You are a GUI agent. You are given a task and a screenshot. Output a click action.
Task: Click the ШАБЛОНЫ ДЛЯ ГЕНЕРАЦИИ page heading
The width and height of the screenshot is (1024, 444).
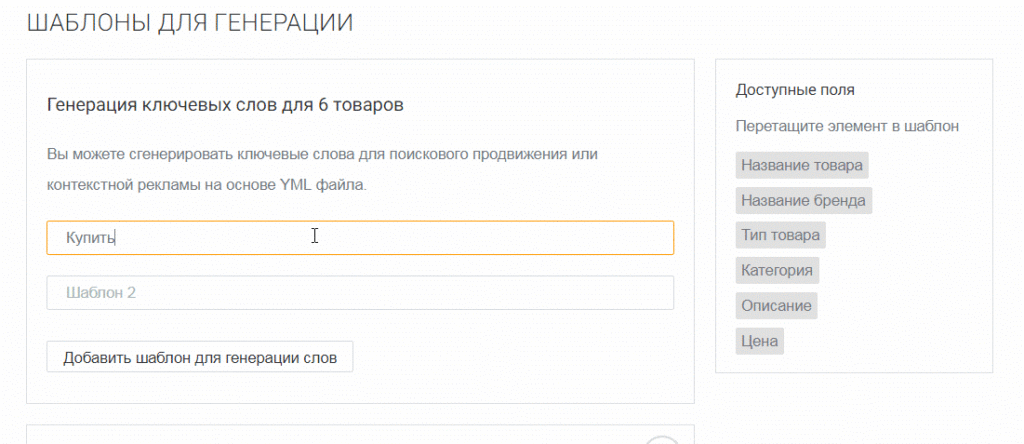(x=189, y=23)
